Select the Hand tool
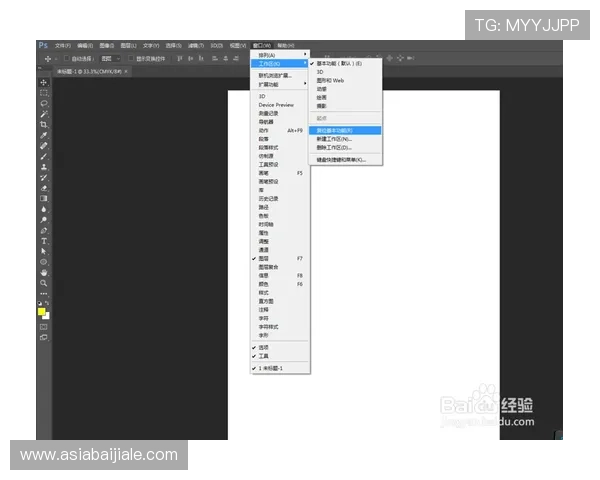This screenshot has height=480, width=600. tap(44, 272)
